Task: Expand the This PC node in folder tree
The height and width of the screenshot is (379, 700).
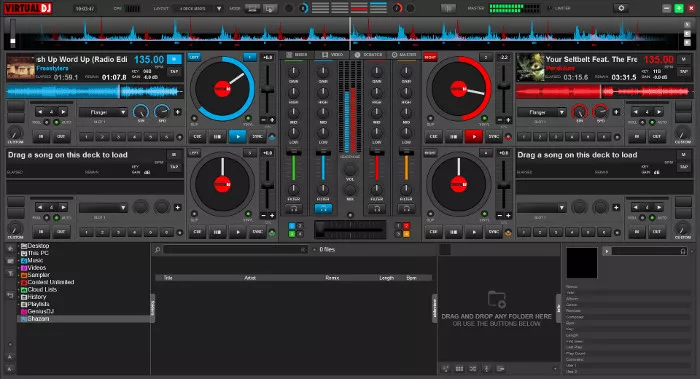Action: tap(19, 253)
